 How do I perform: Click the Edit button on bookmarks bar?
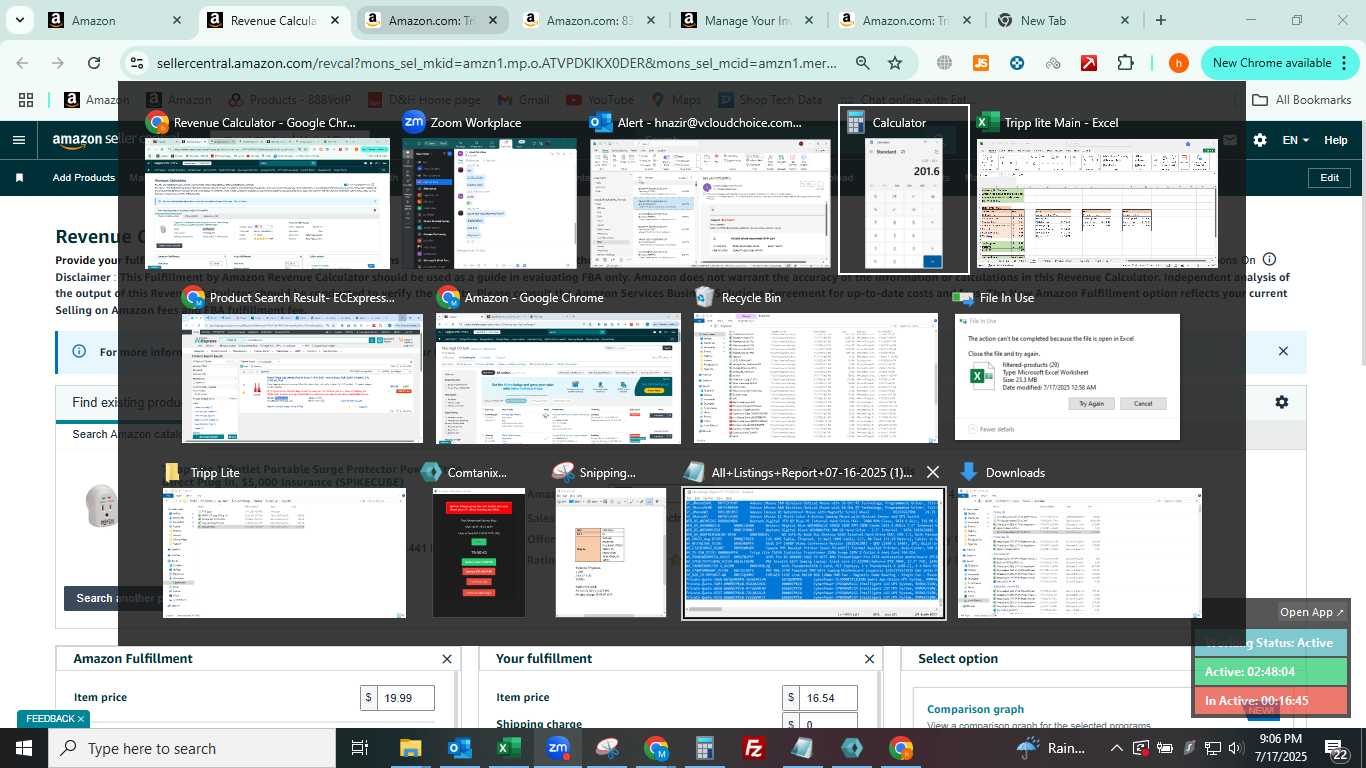1329,178
